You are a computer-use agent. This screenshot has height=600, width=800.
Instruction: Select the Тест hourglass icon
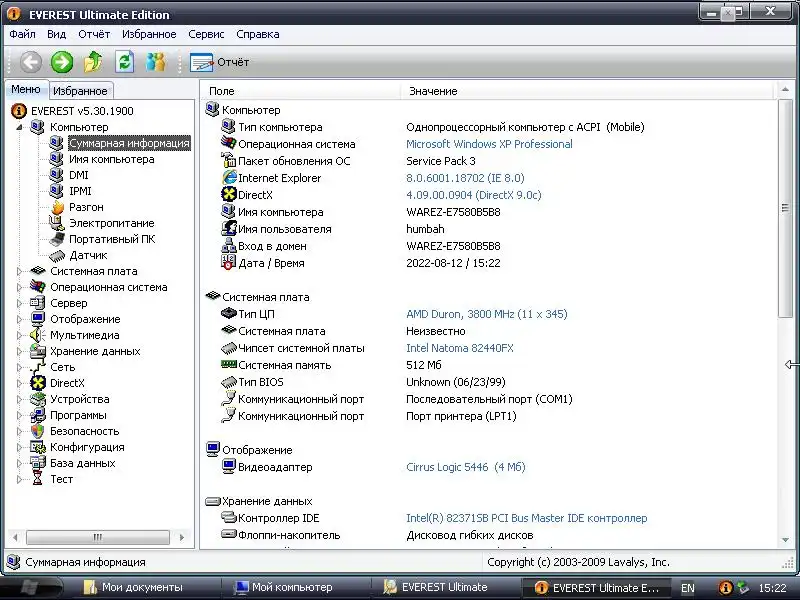pyautogui.click(x=38, y=479)
